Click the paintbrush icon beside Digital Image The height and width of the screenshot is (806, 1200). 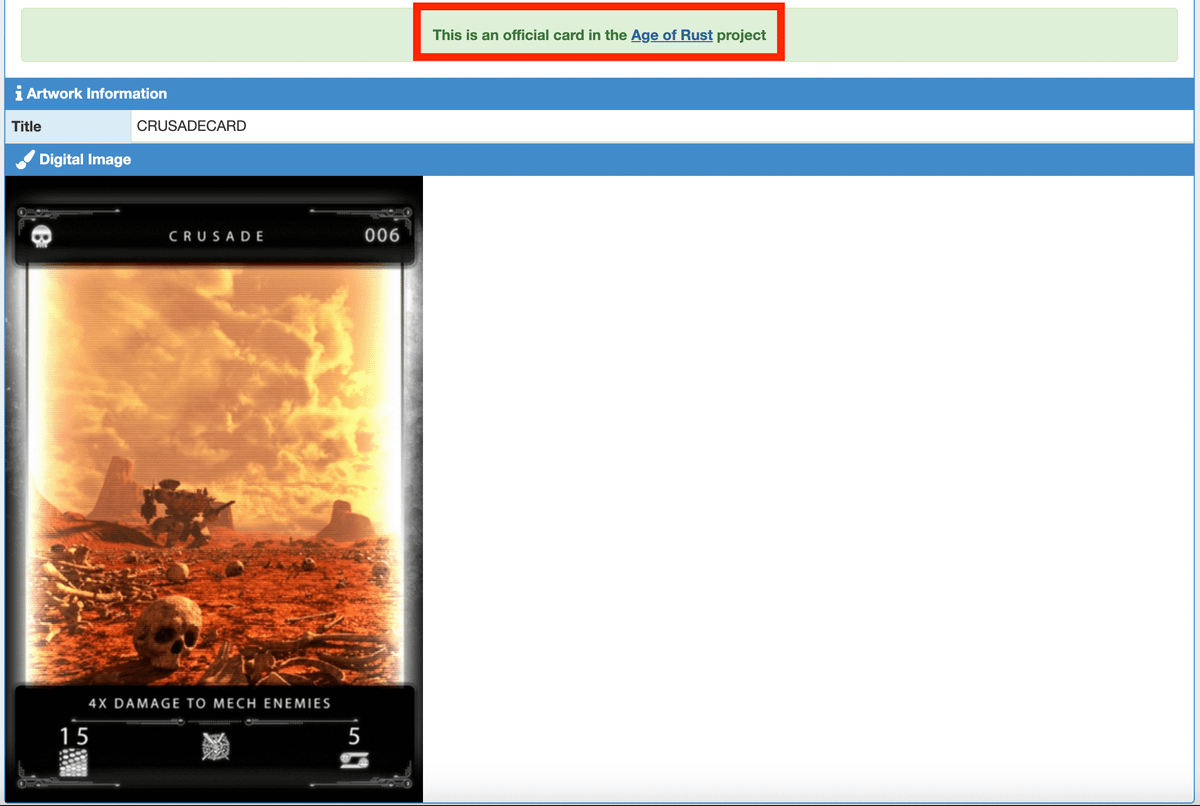[25, 160]
